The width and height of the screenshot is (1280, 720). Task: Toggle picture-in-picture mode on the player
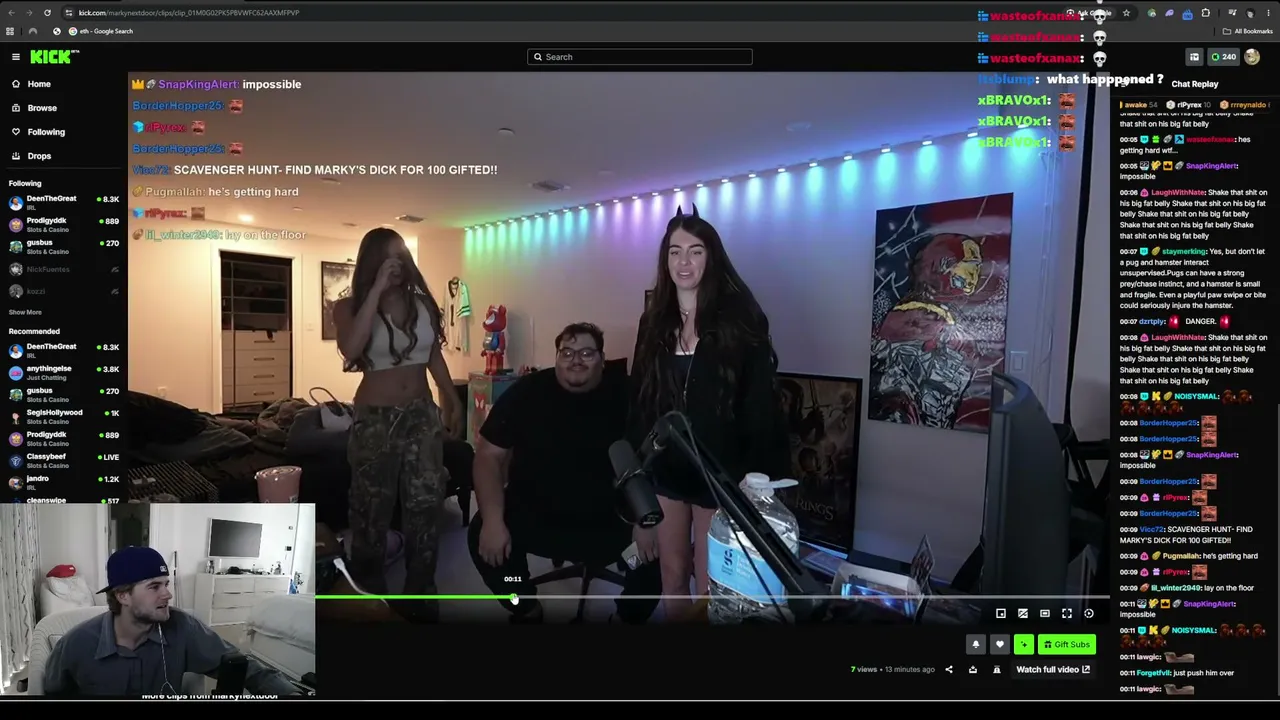(x=1001, y=614)
